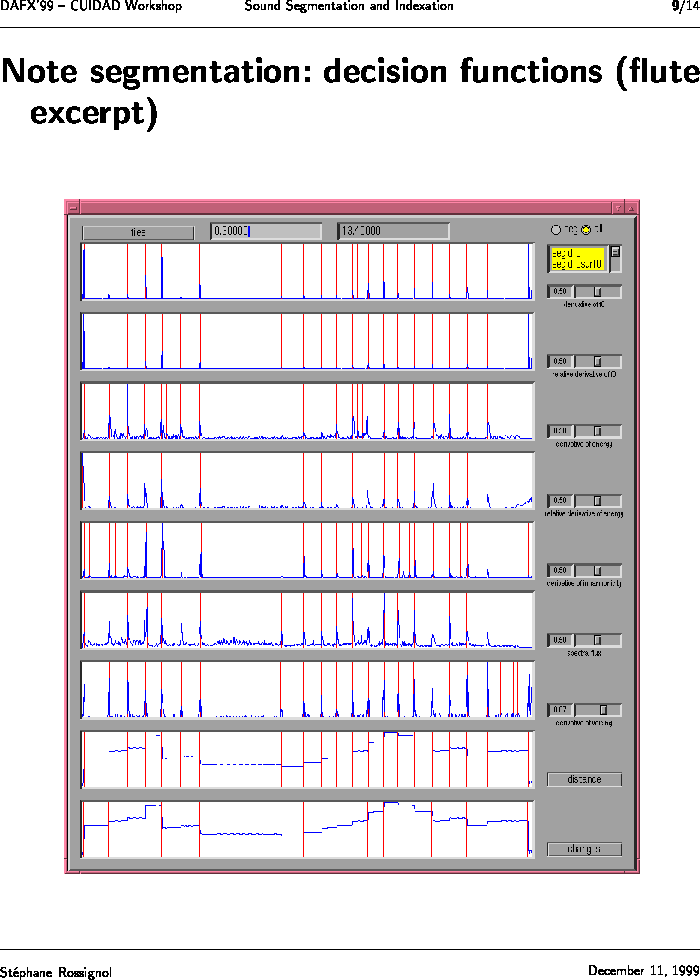
Task: Select the yellow-filled radio button
Action: click(x=587, y=228)
